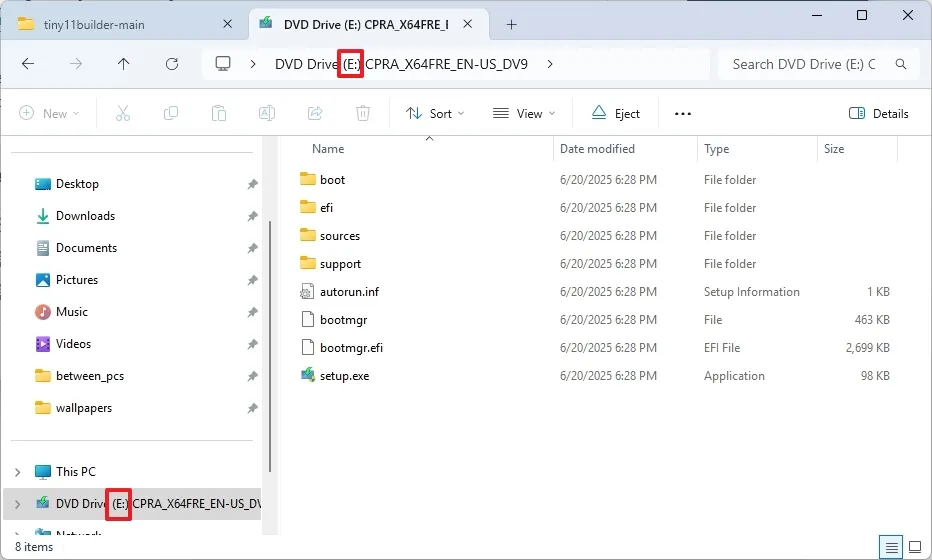The height and width of the screenshot is (560, 932).
Task: Select the sources folder
Action: click(x=340, y=236)
